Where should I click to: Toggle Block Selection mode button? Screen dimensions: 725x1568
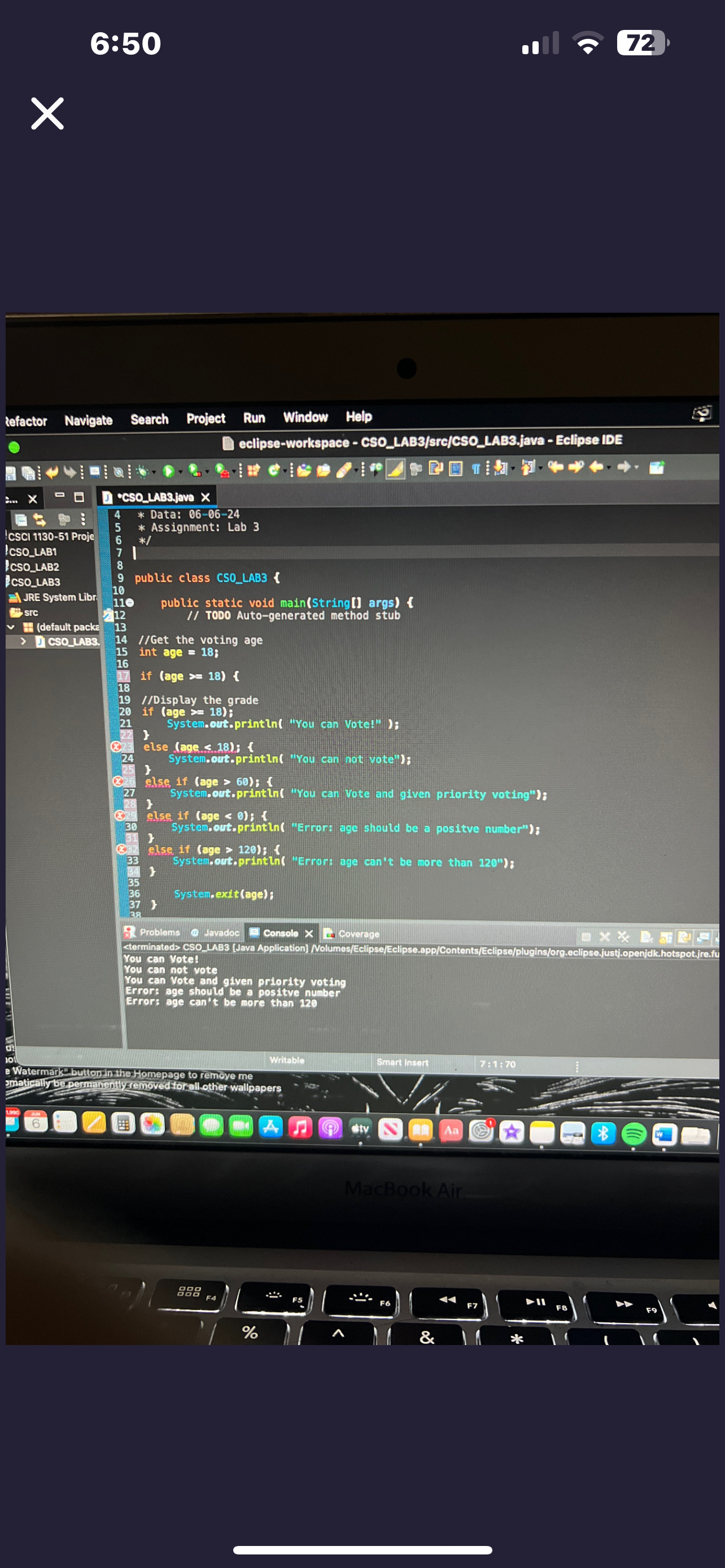pos(456,467)
